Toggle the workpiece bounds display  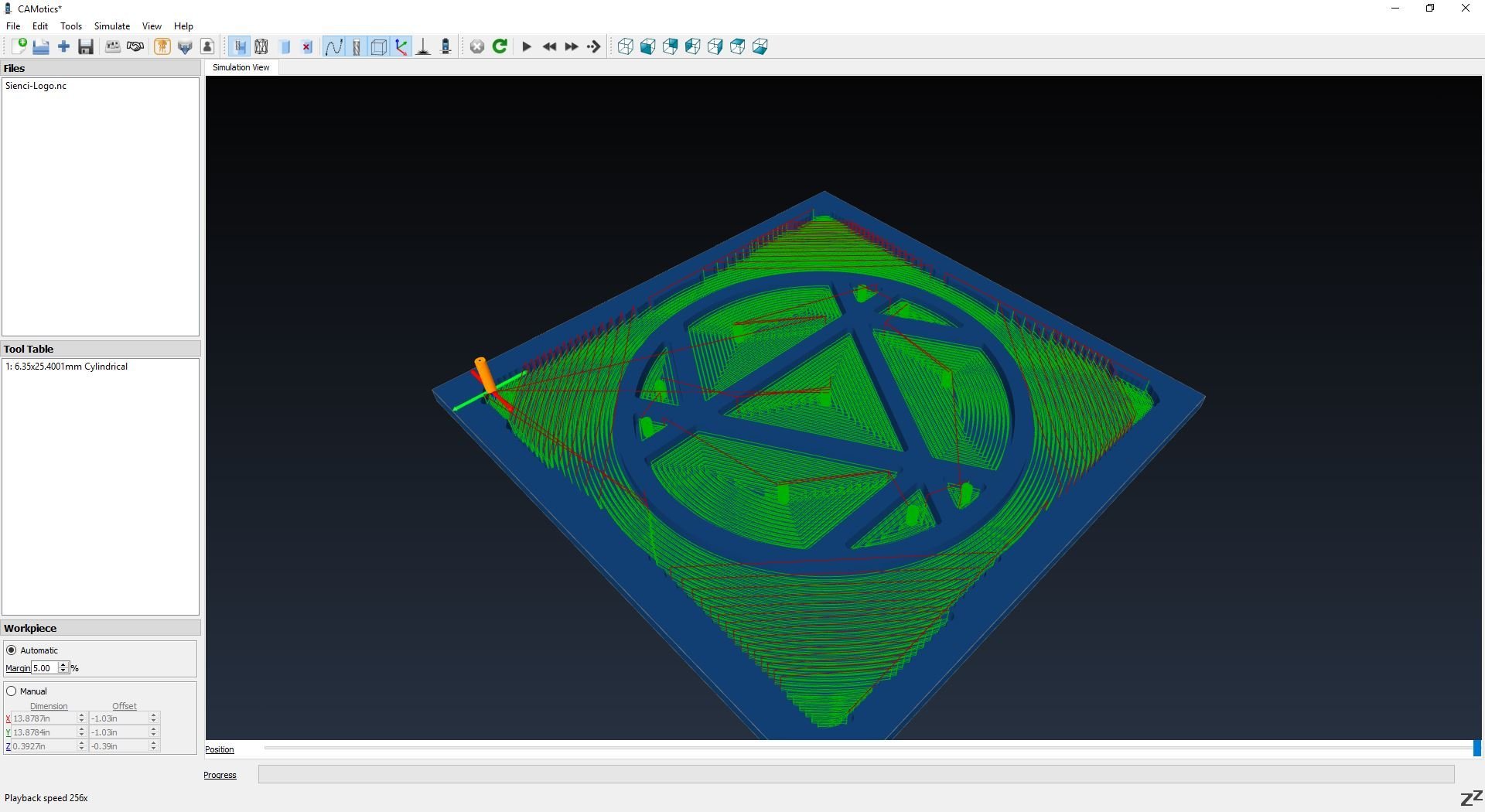click(x=378, y=46)
